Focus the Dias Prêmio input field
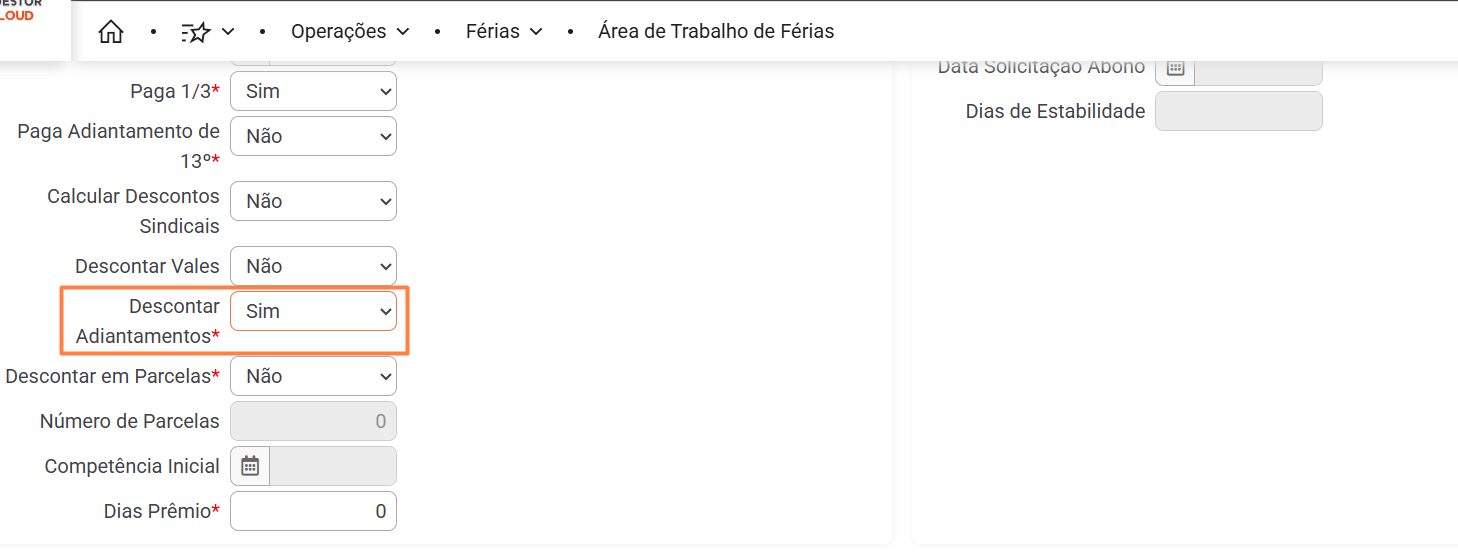The image size is (1458, 556). [313, 511]
